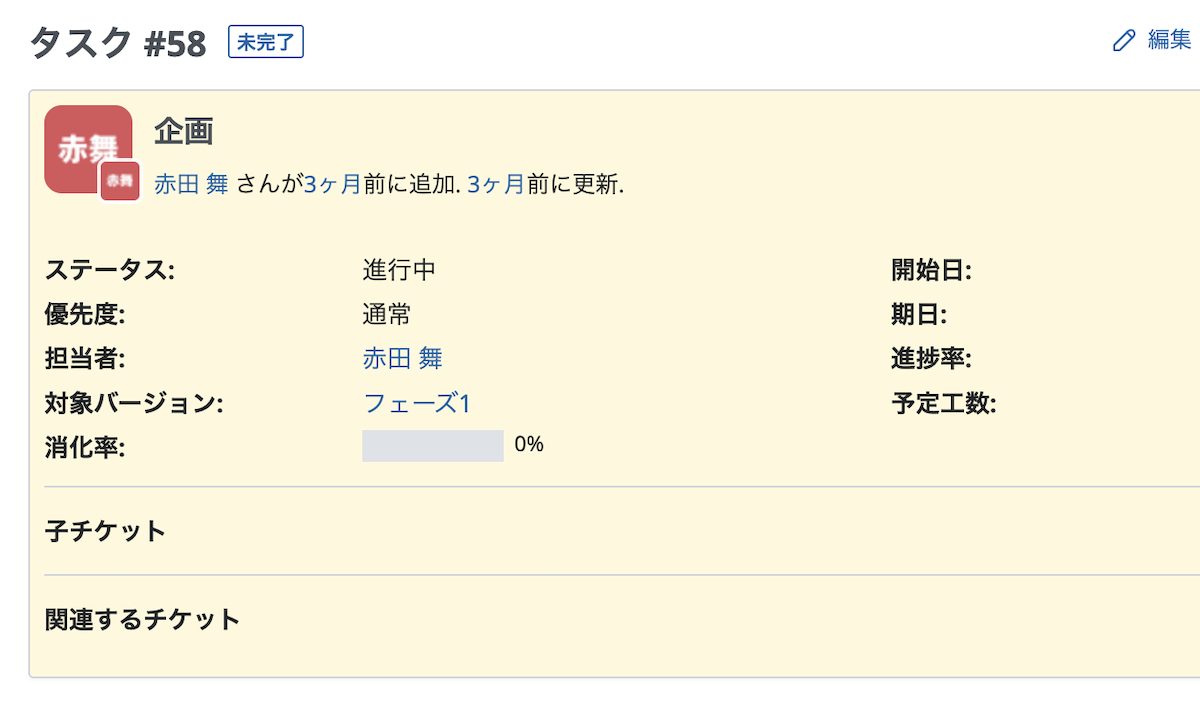This screenshot has width=1200, height=703.
Task: Click the 消化率 progress bar
Action: [x=432, y=446]
